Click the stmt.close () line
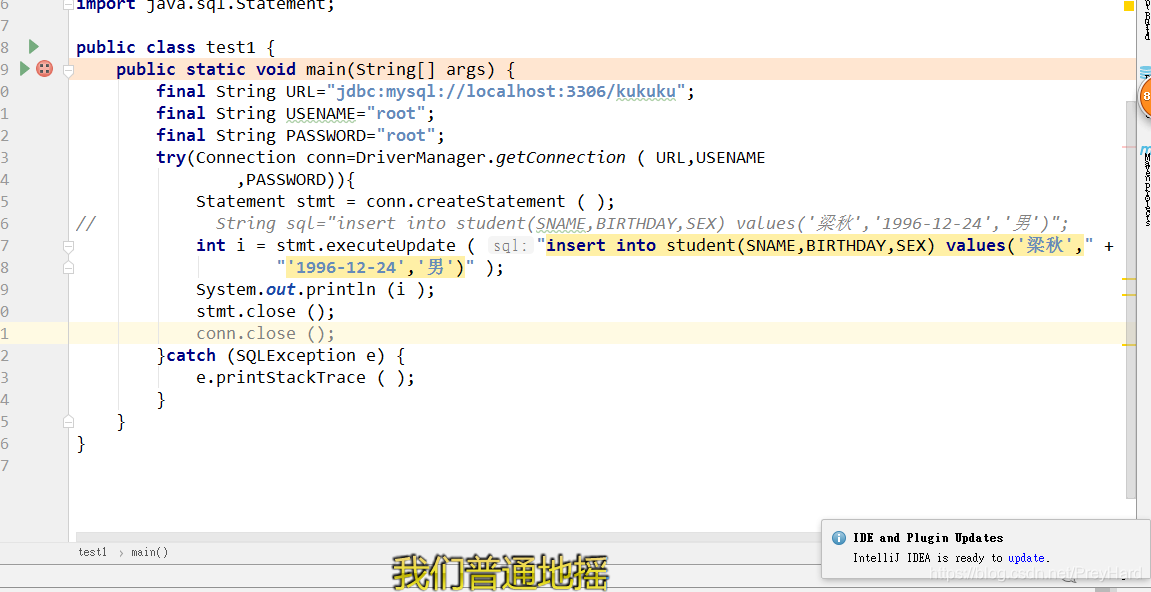 266,311
